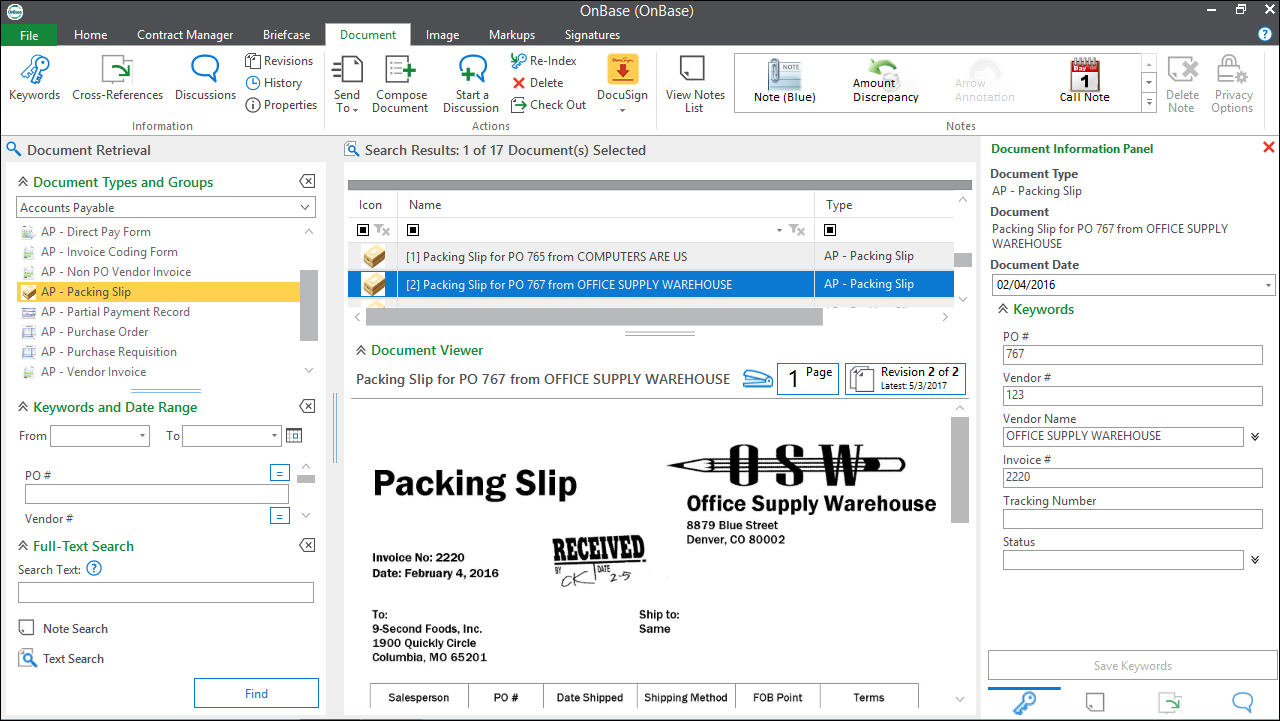Add an Amount Discrepancy note

(x=885, y=82)
